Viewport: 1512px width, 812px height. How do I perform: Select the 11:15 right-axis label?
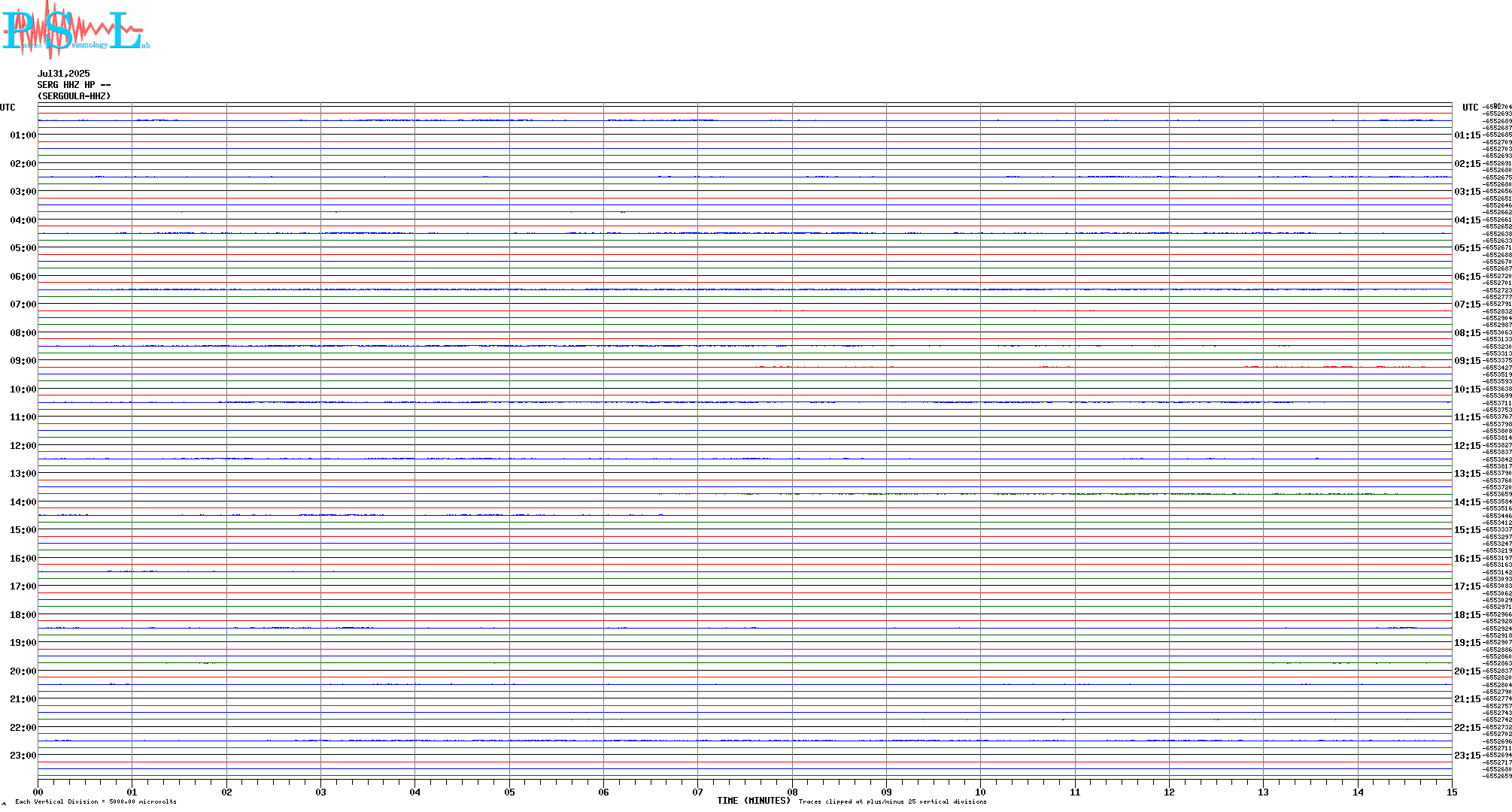[x=1468, y=417]
